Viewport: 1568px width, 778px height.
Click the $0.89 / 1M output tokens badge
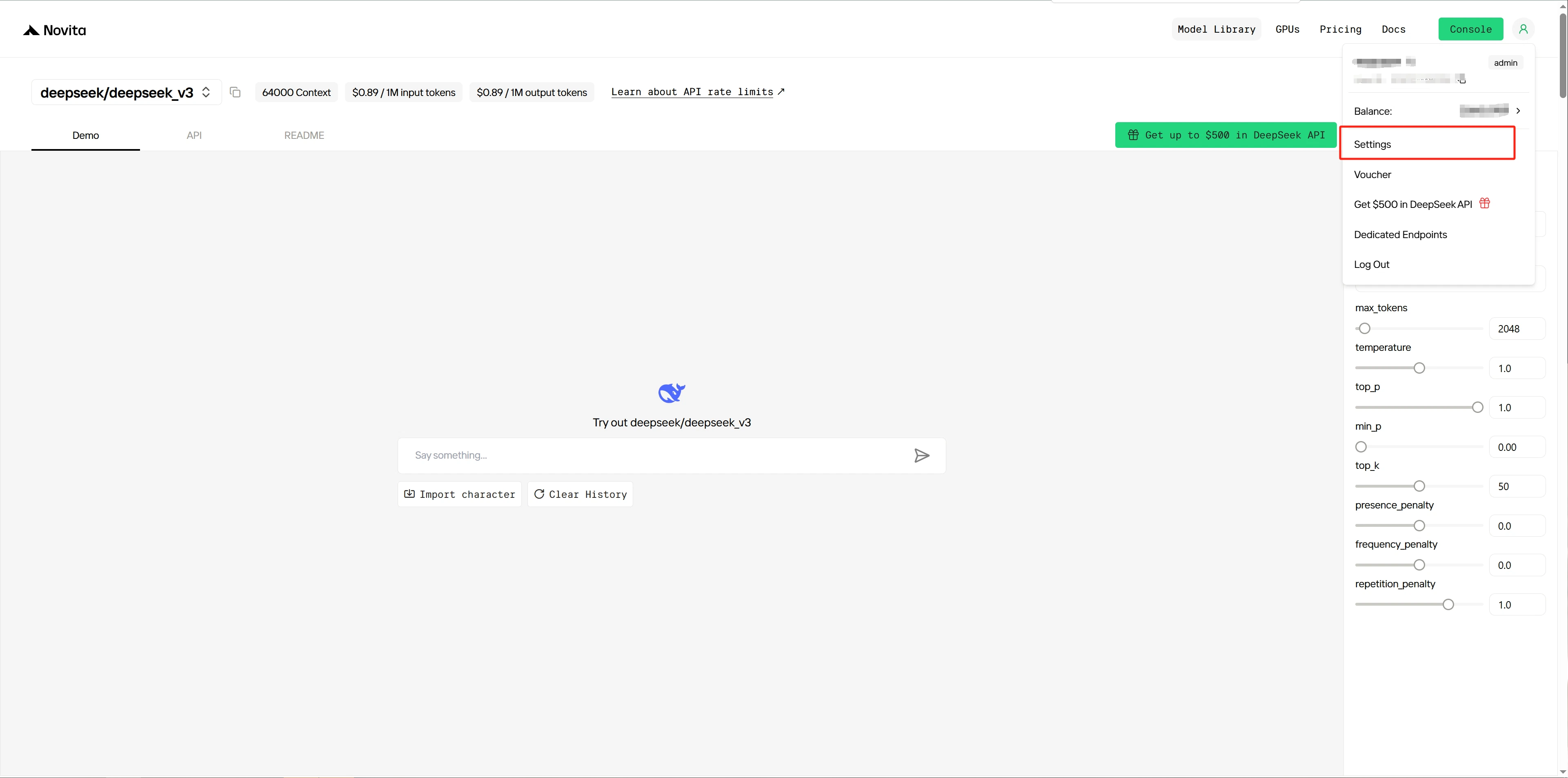(x=532, y=93)
